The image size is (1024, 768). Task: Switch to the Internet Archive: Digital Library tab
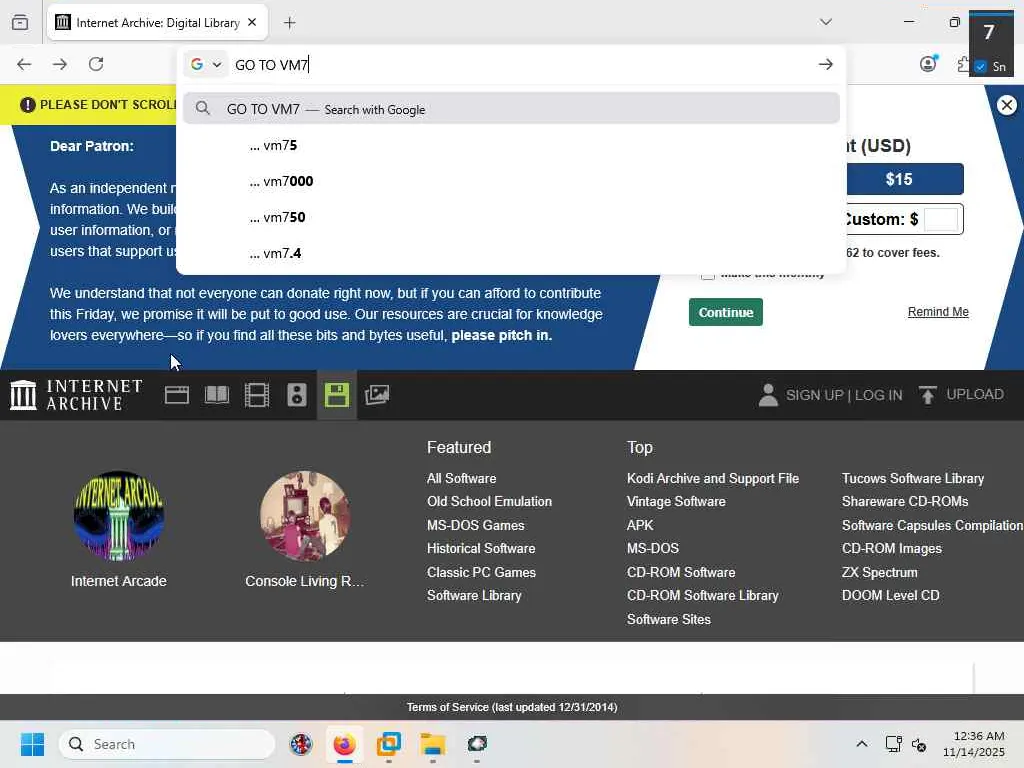point(157,23)
